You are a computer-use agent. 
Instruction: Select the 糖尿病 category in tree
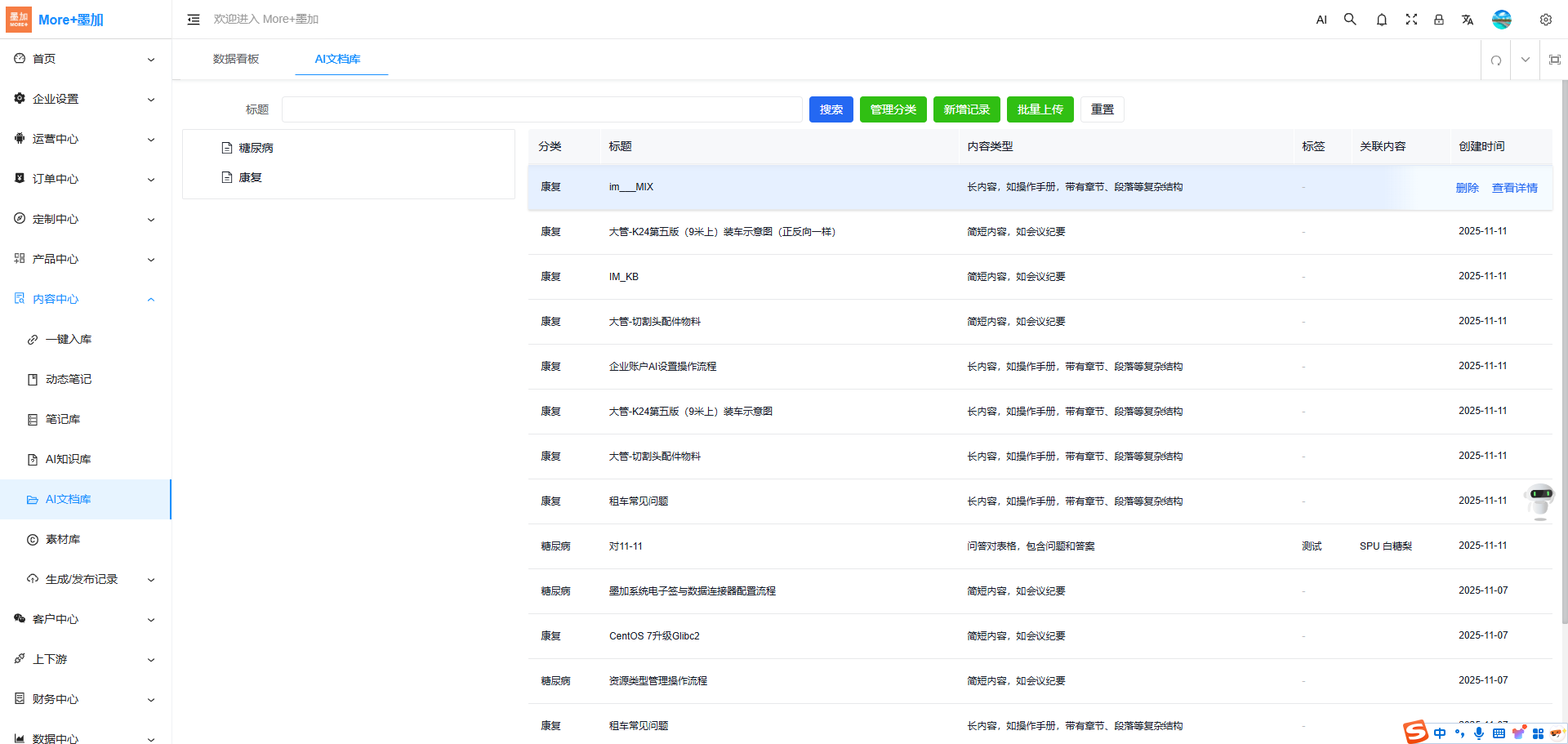pyautogui.click(x=256, y=148)
